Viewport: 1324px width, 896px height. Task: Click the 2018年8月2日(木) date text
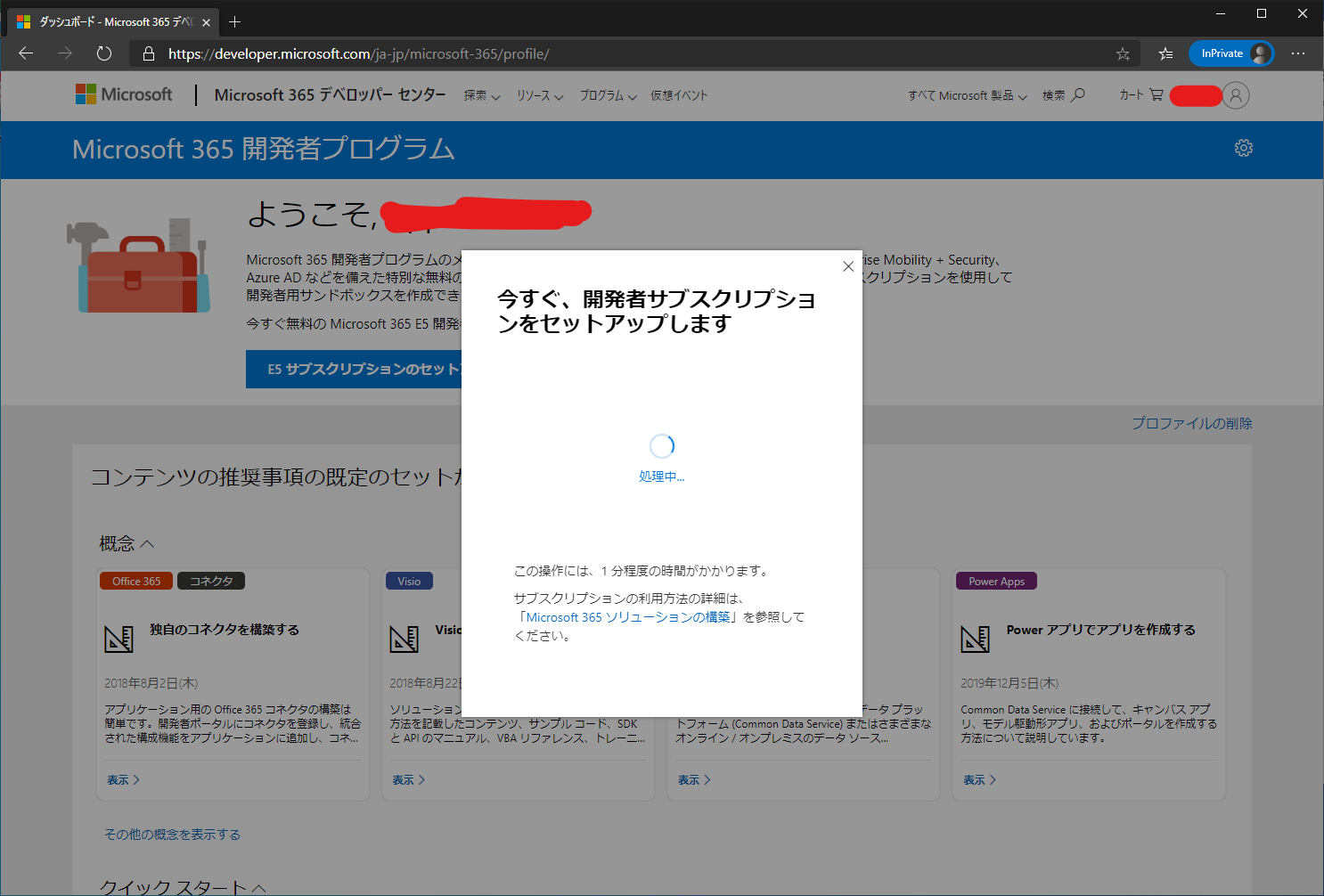151,683
